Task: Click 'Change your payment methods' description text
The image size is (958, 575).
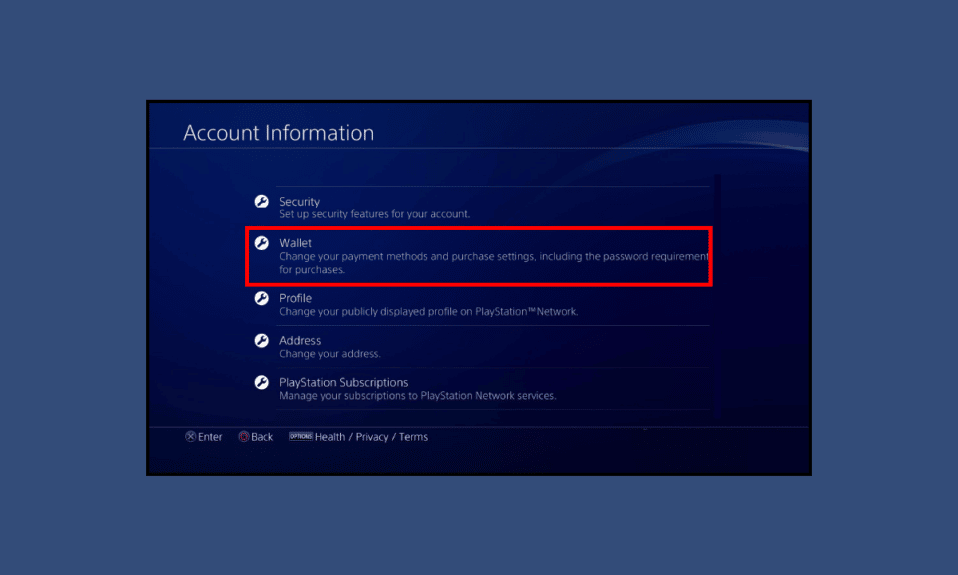Action: click(x=494, y=263)
